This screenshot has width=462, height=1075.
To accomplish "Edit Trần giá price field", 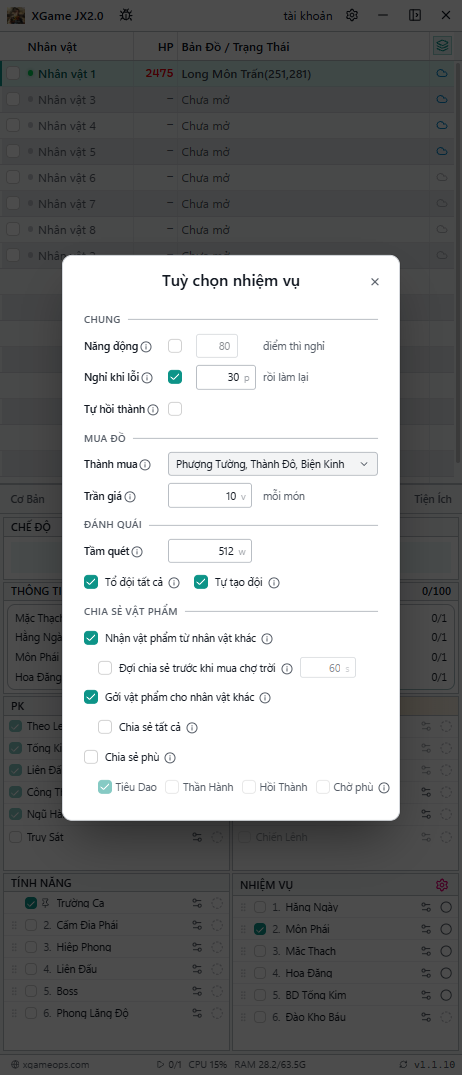I will (x=210, y=496).
